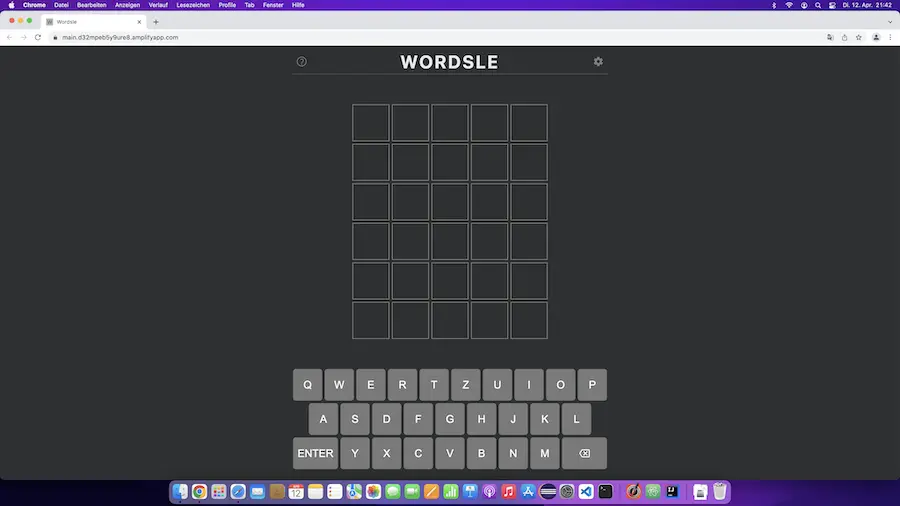Tap the O key on the on-screen keyboard
Image resolution: width=900 pixels, height=506 pixels.
[560, 385]
